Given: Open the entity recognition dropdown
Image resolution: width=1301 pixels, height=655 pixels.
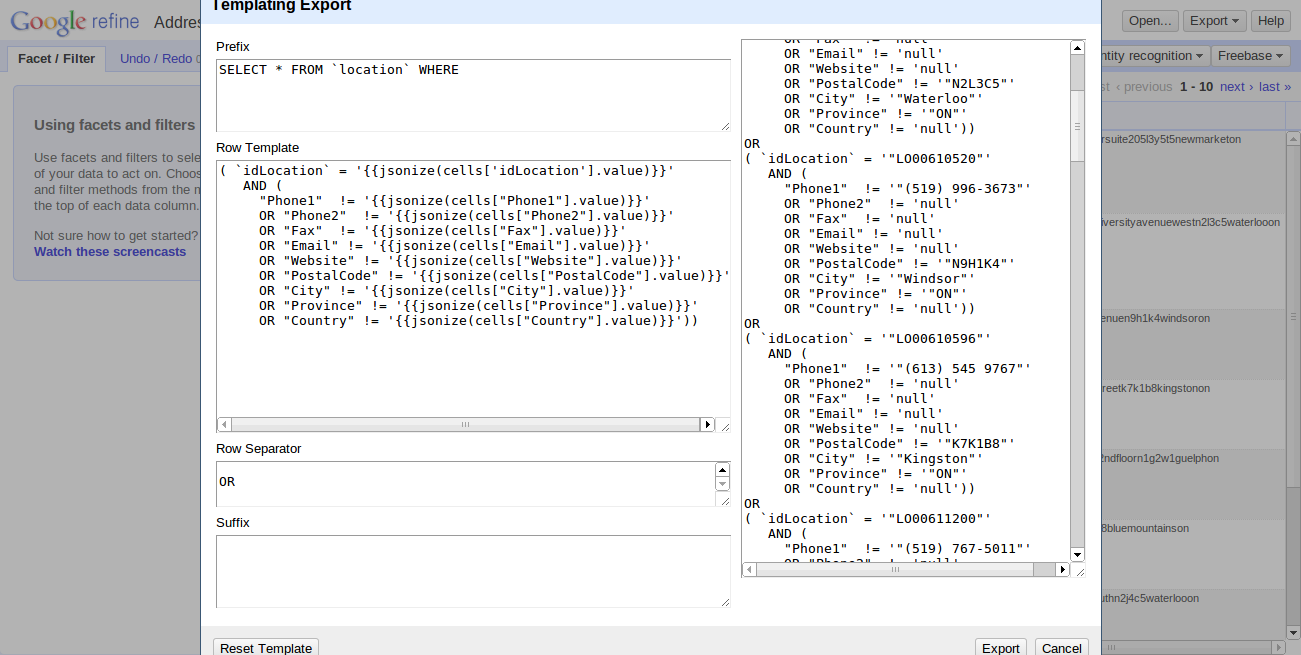Looking at the screenshot, I should pyautogui.click(x=1156, y=56).
